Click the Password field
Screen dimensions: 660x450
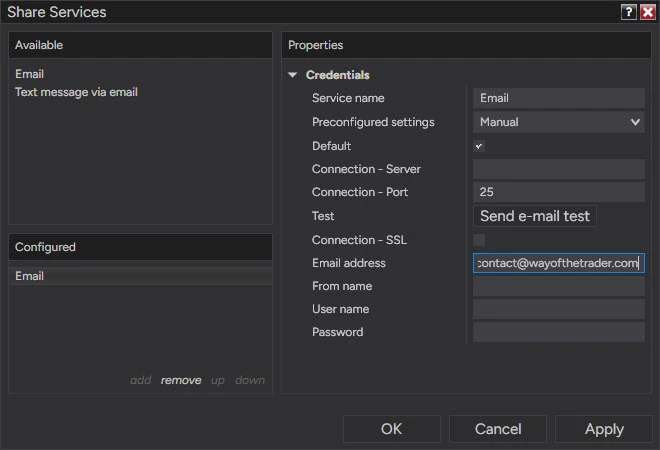(559, 332)
